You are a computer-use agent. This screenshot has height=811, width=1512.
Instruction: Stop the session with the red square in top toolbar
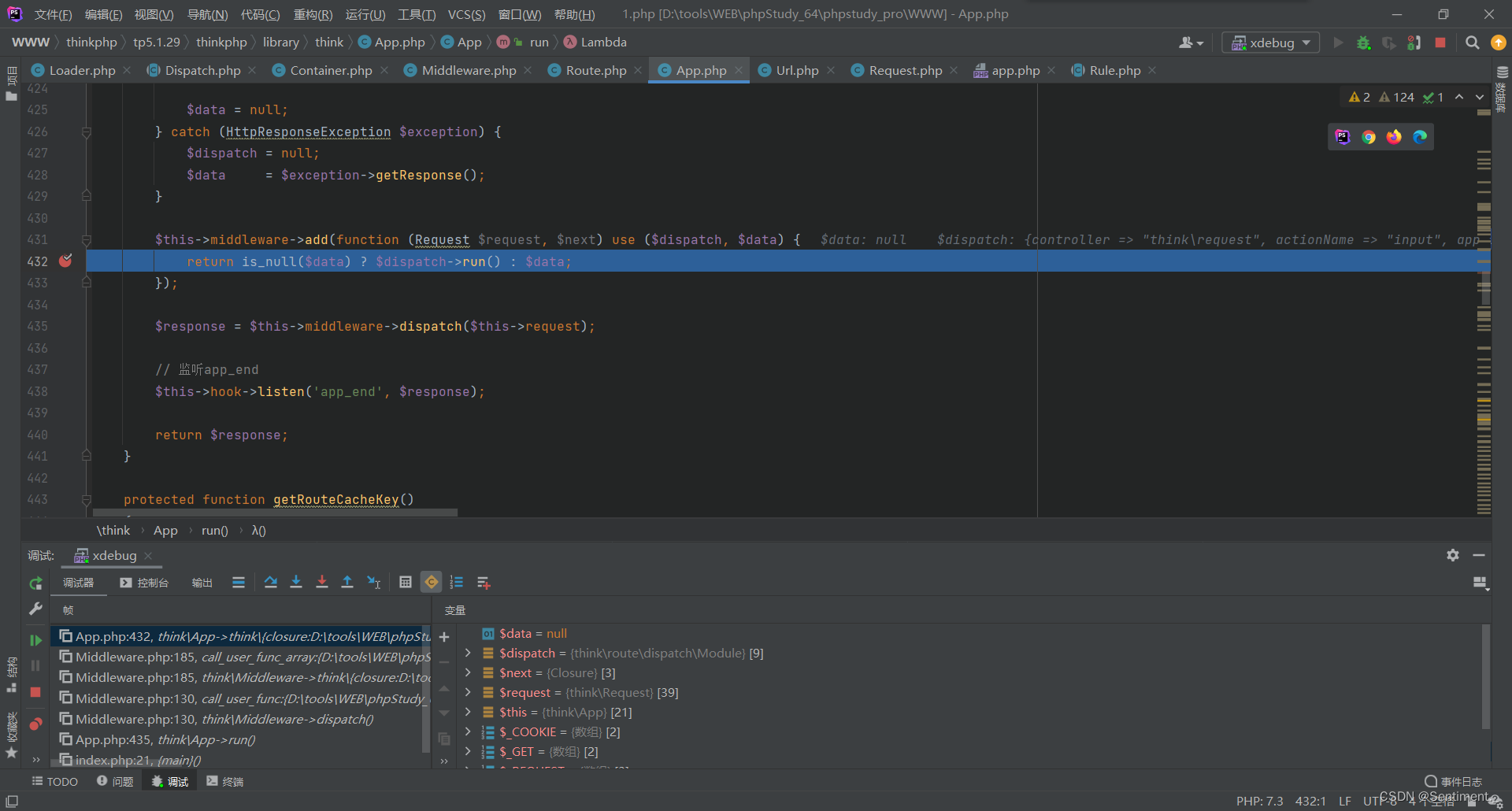click(1440, 43)
